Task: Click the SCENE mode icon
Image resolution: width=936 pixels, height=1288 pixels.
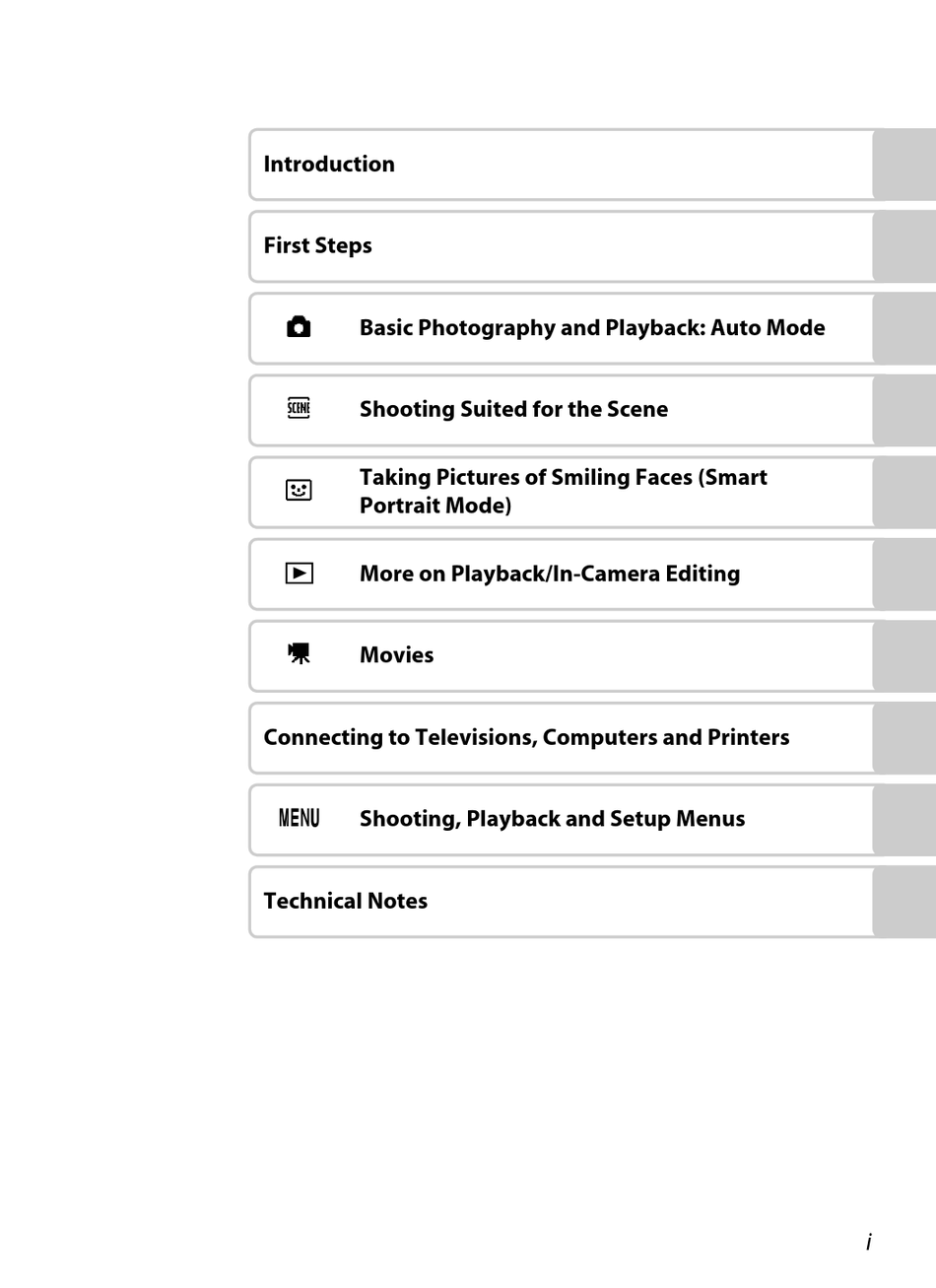Action: point(299,408)
